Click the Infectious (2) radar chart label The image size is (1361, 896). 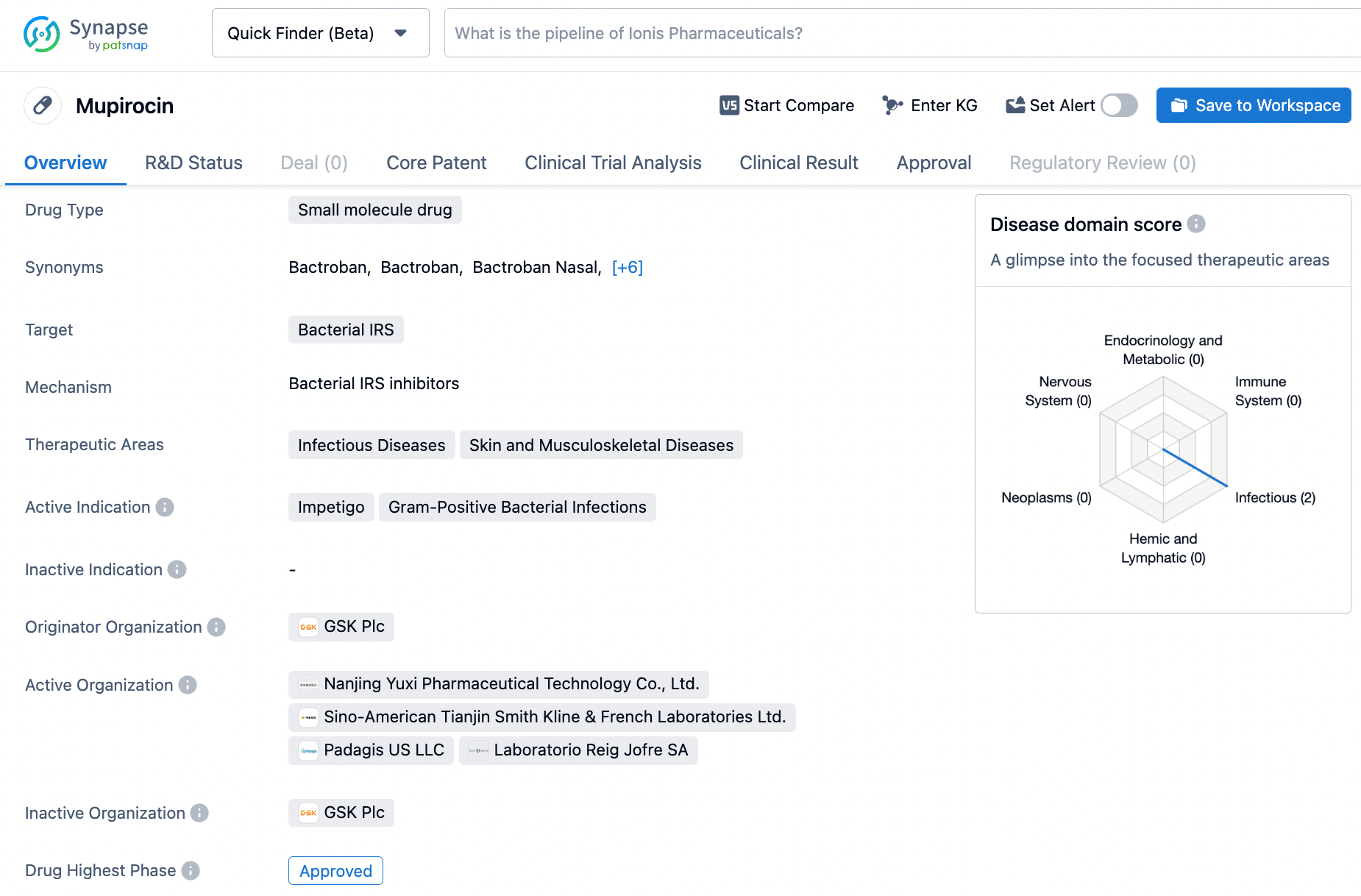click(1274, 497)
